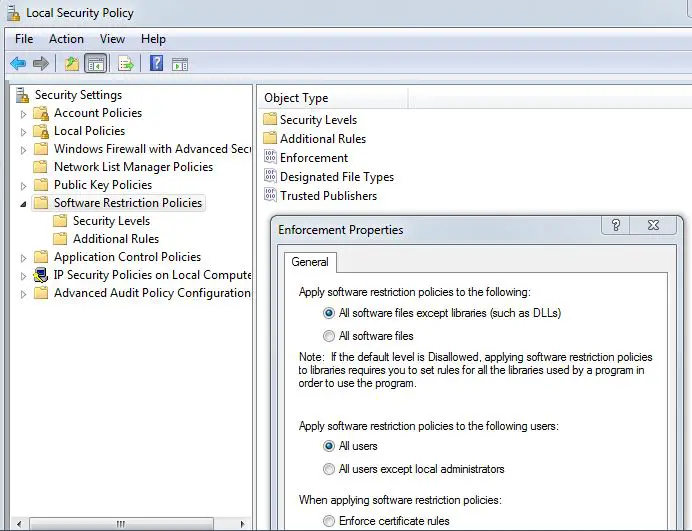
Task: Click the Enforcement label in object list
Action: (x=314, y=158)
